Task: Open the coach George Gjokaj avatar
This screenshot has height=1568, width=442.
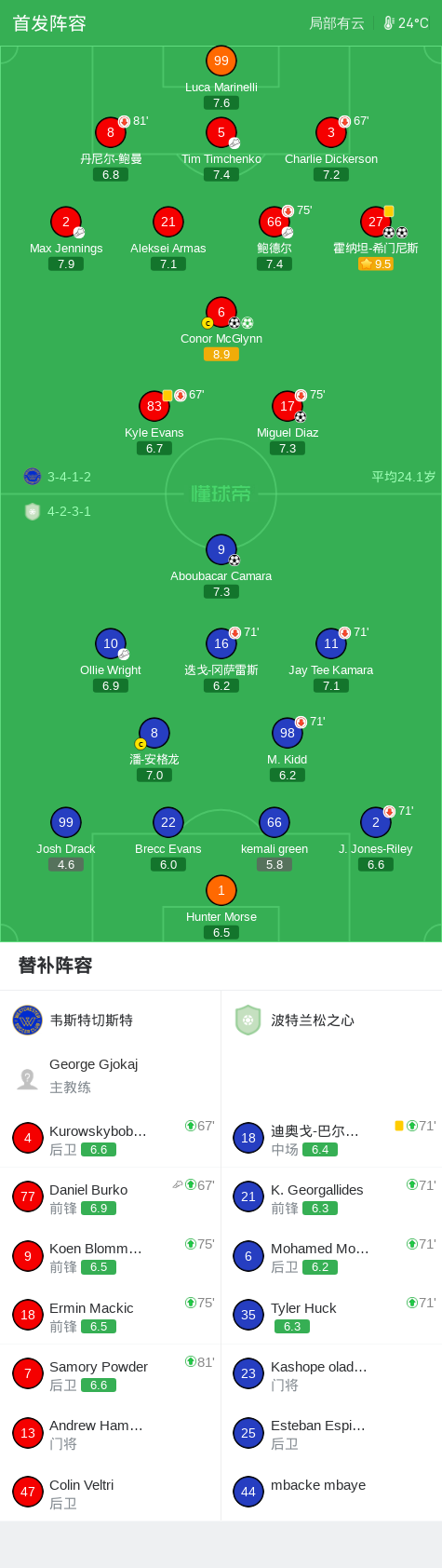Action: (28, 1078)
